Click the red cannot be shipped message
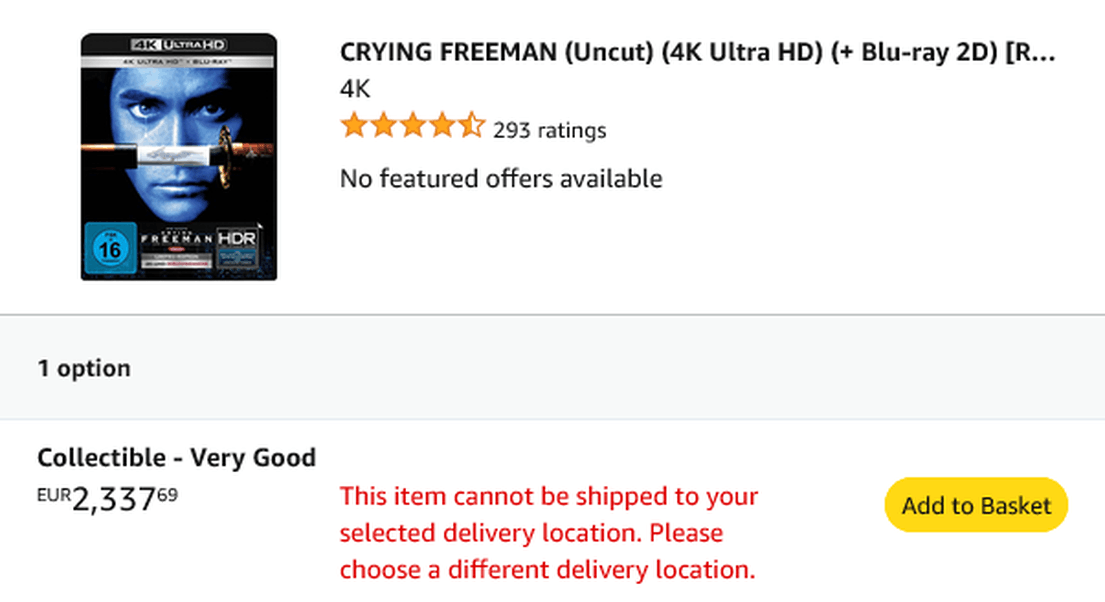The image size is (1105, 602). coord(549,533)
